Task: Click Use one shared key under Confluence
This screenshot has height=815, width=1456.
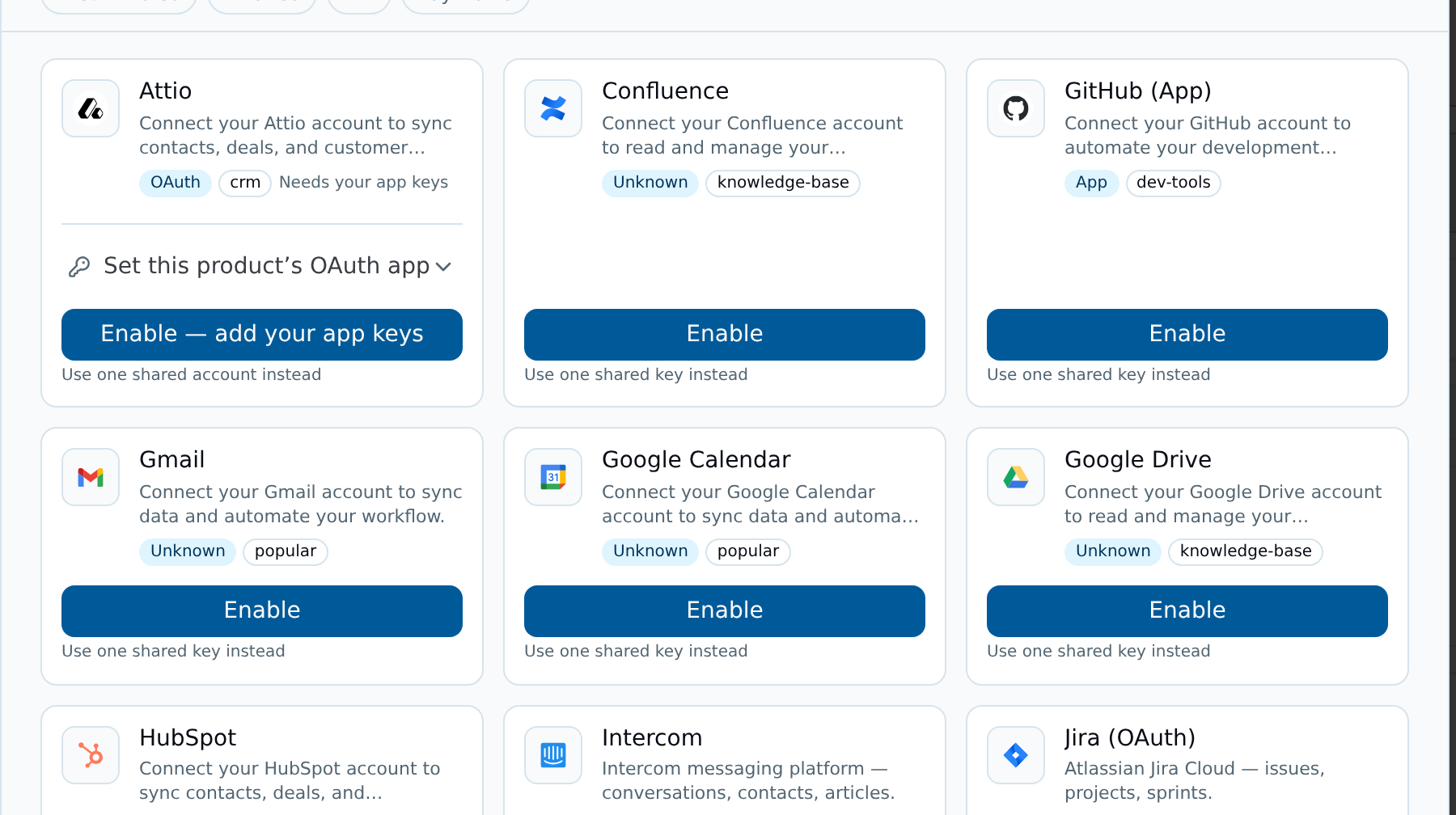Action: click(x=636, y=374)
